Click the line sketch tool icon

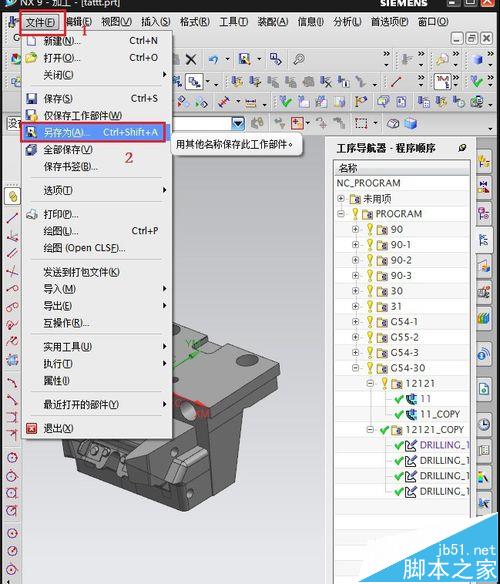(12, 218)
